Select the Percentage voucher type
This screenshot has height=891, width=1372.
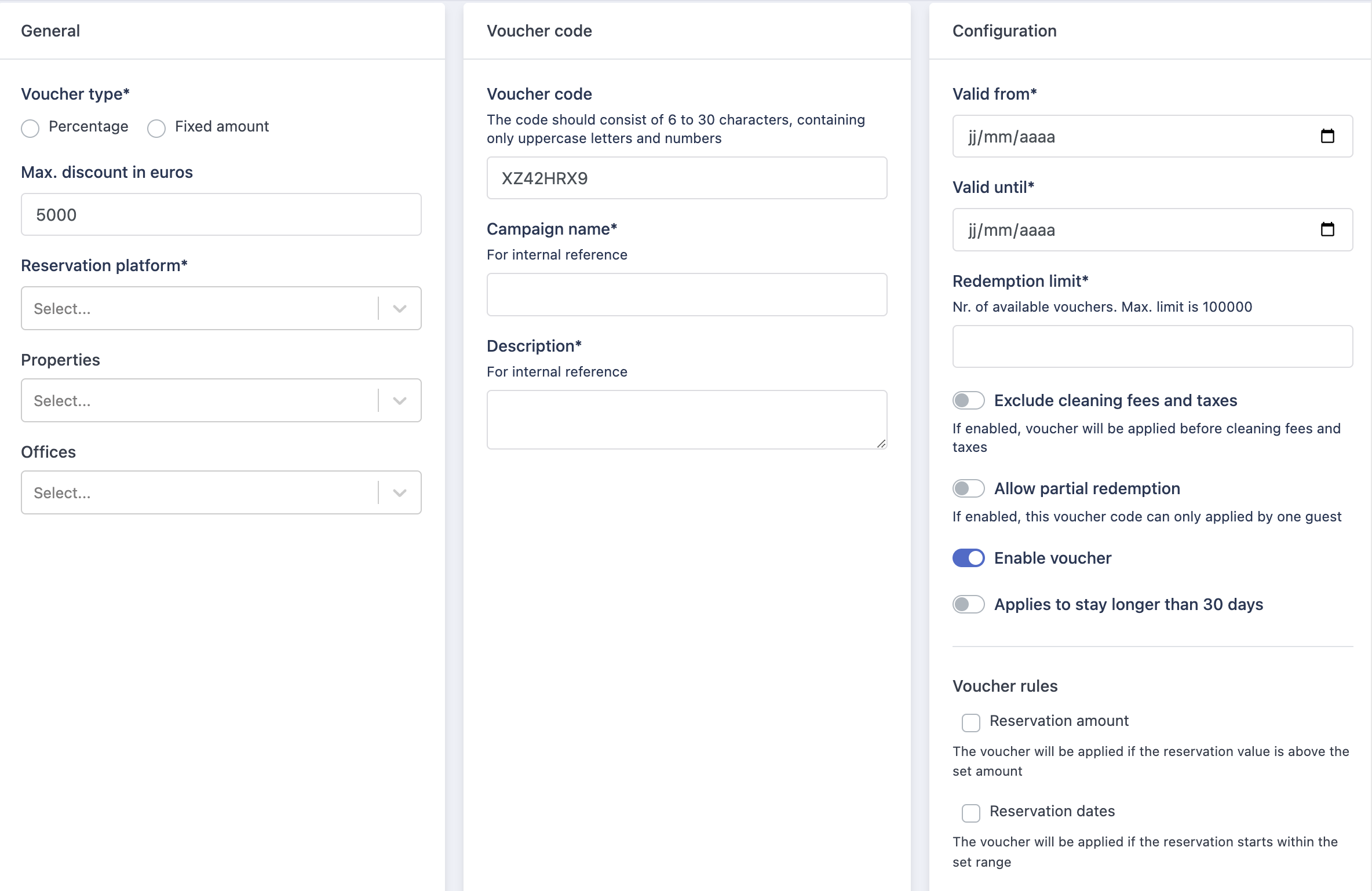click(30, 128)
